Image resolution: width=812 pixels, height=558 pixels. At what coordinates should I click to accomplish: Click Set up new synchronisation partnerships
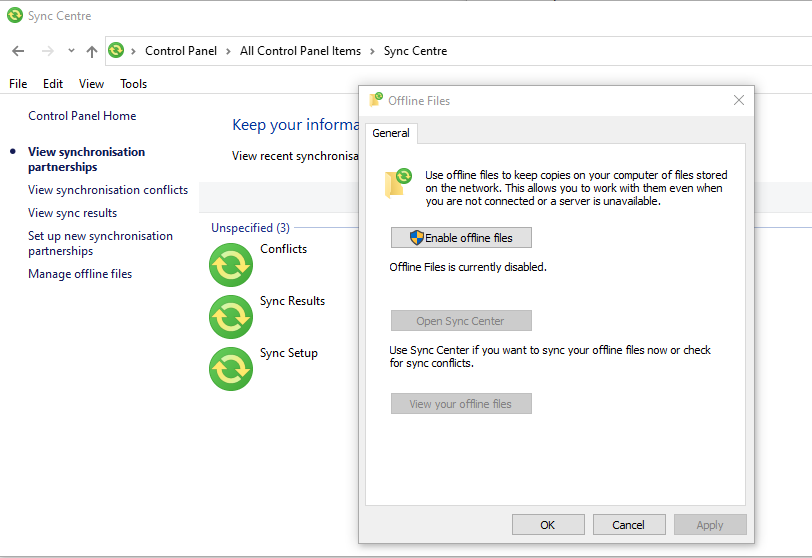pyautogui.click(x=100, y=243)
